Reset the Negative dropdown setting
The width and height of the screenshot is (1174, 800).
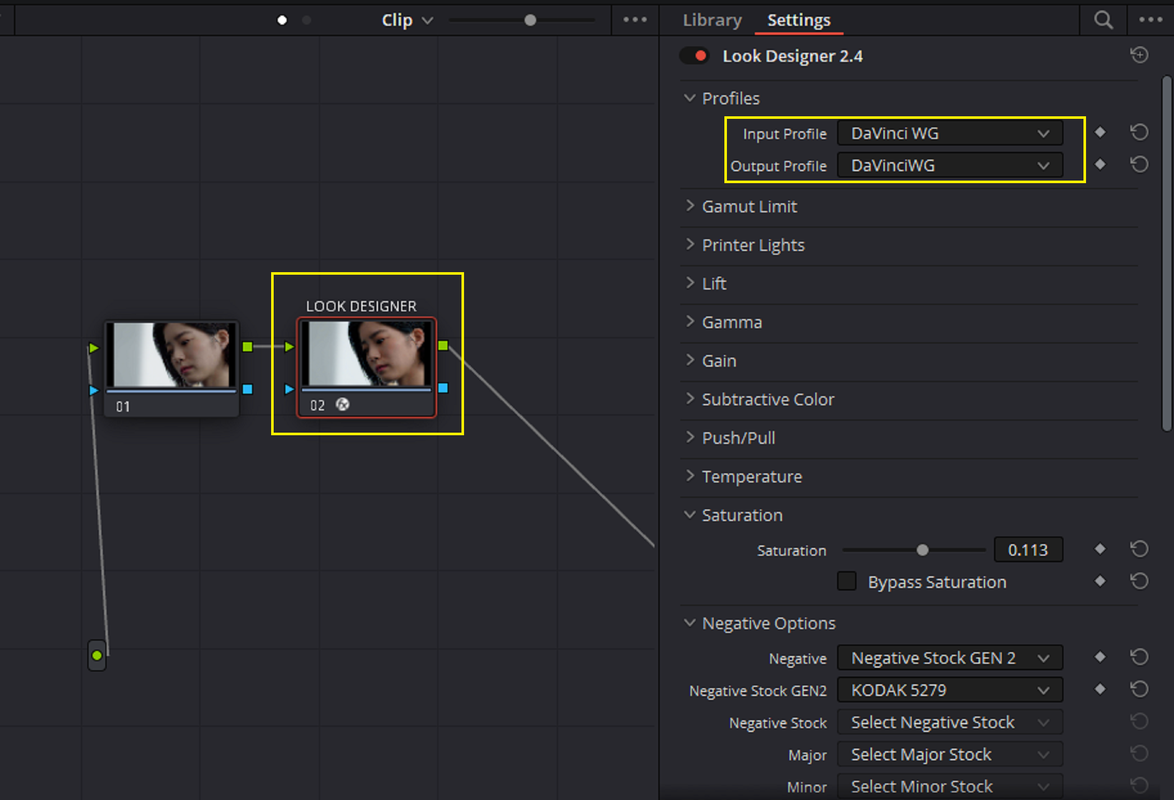pyautogui.click(x=1139, y=657)
